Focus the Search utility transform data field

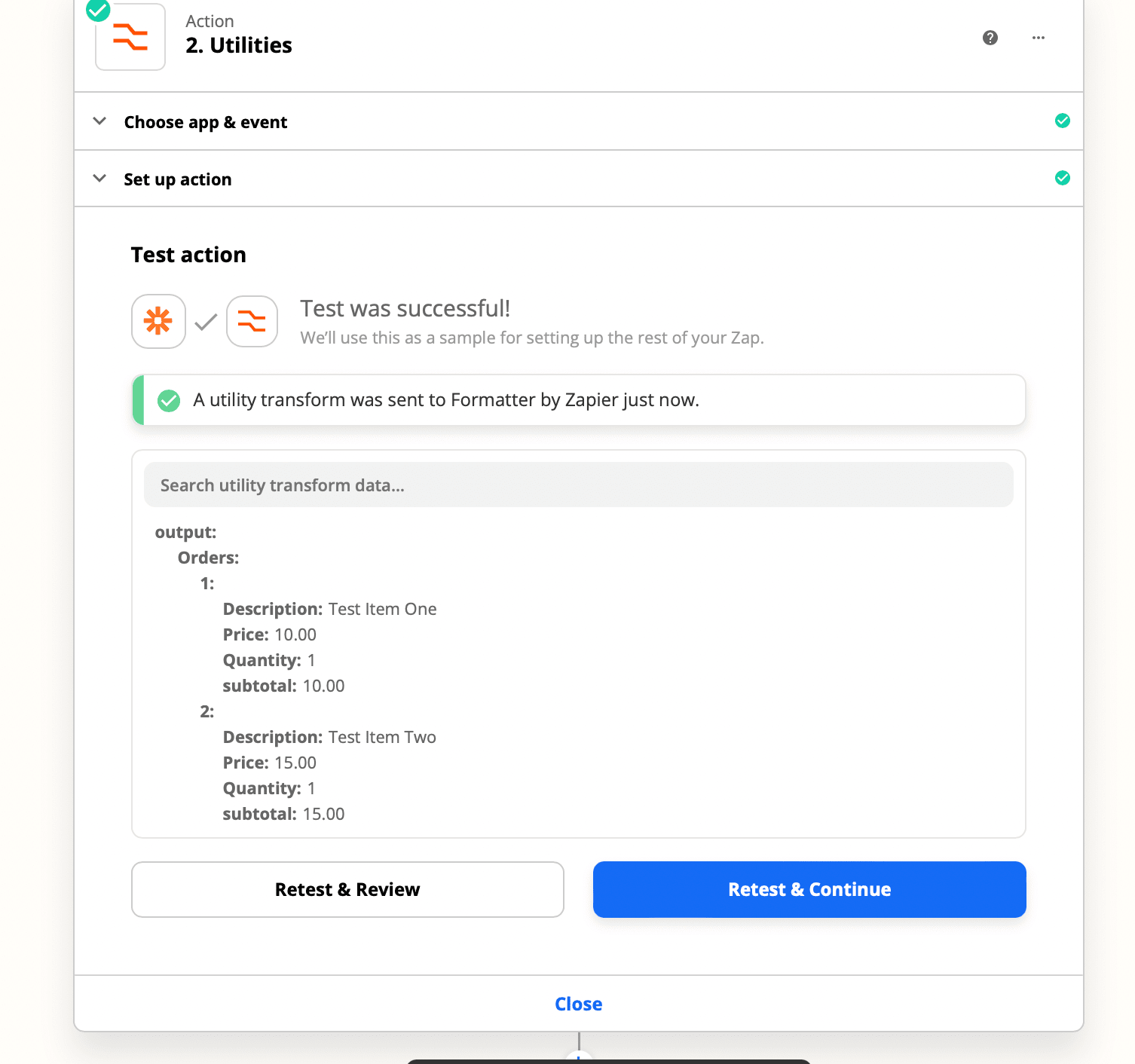[x=579, y=485]
